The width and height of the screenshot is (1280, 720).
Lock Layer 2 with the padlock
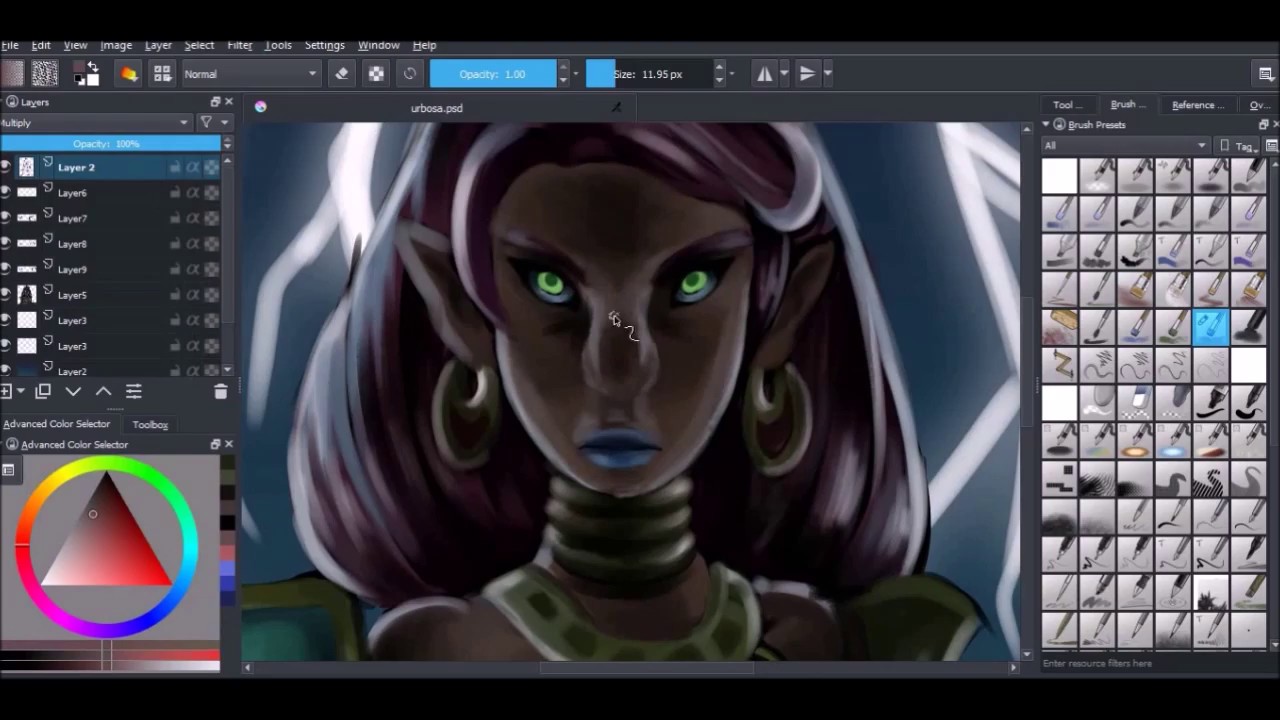(175, 167)
